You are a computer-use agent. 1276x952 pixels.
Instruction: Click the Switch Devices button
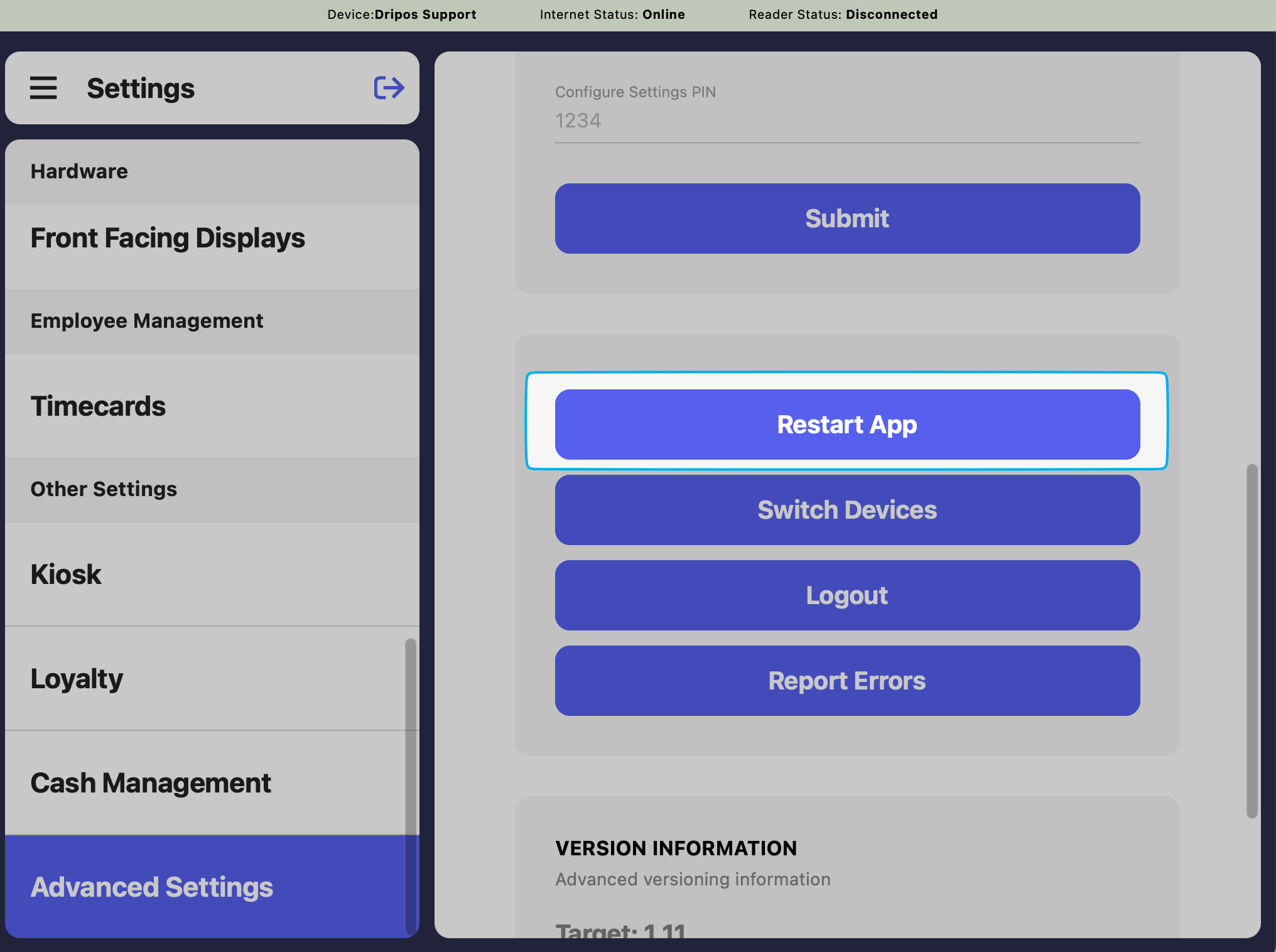click(x=847, y=510)
